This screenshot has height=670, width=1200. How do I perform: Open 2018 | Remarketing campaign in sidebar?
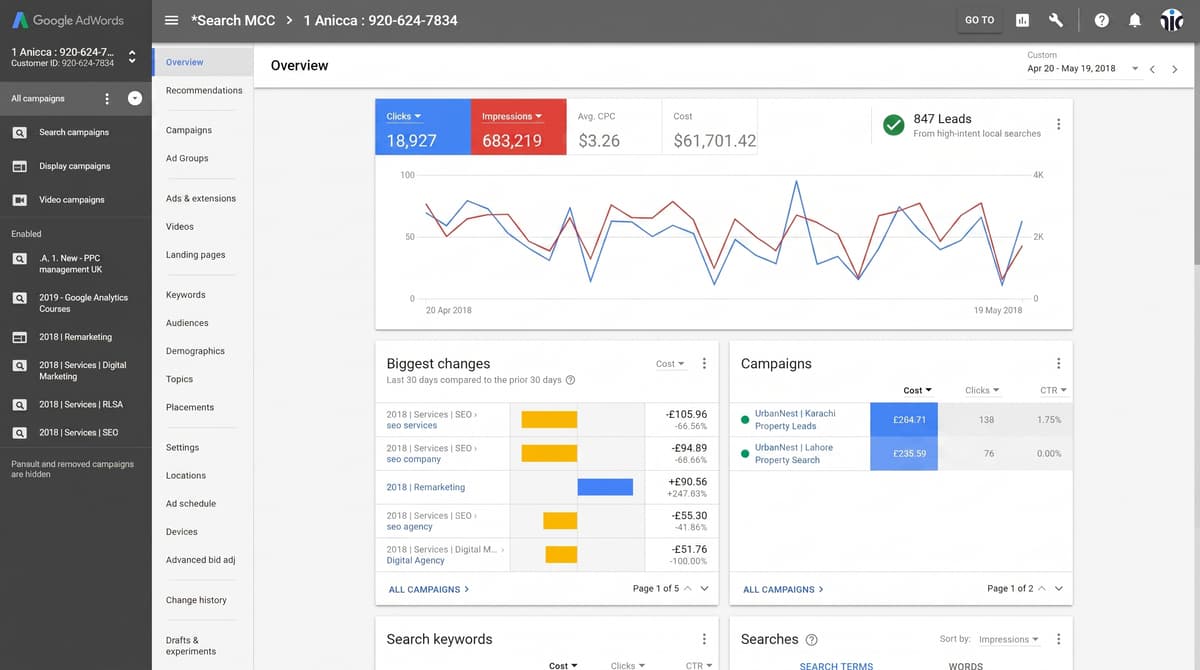pos(76,337)
